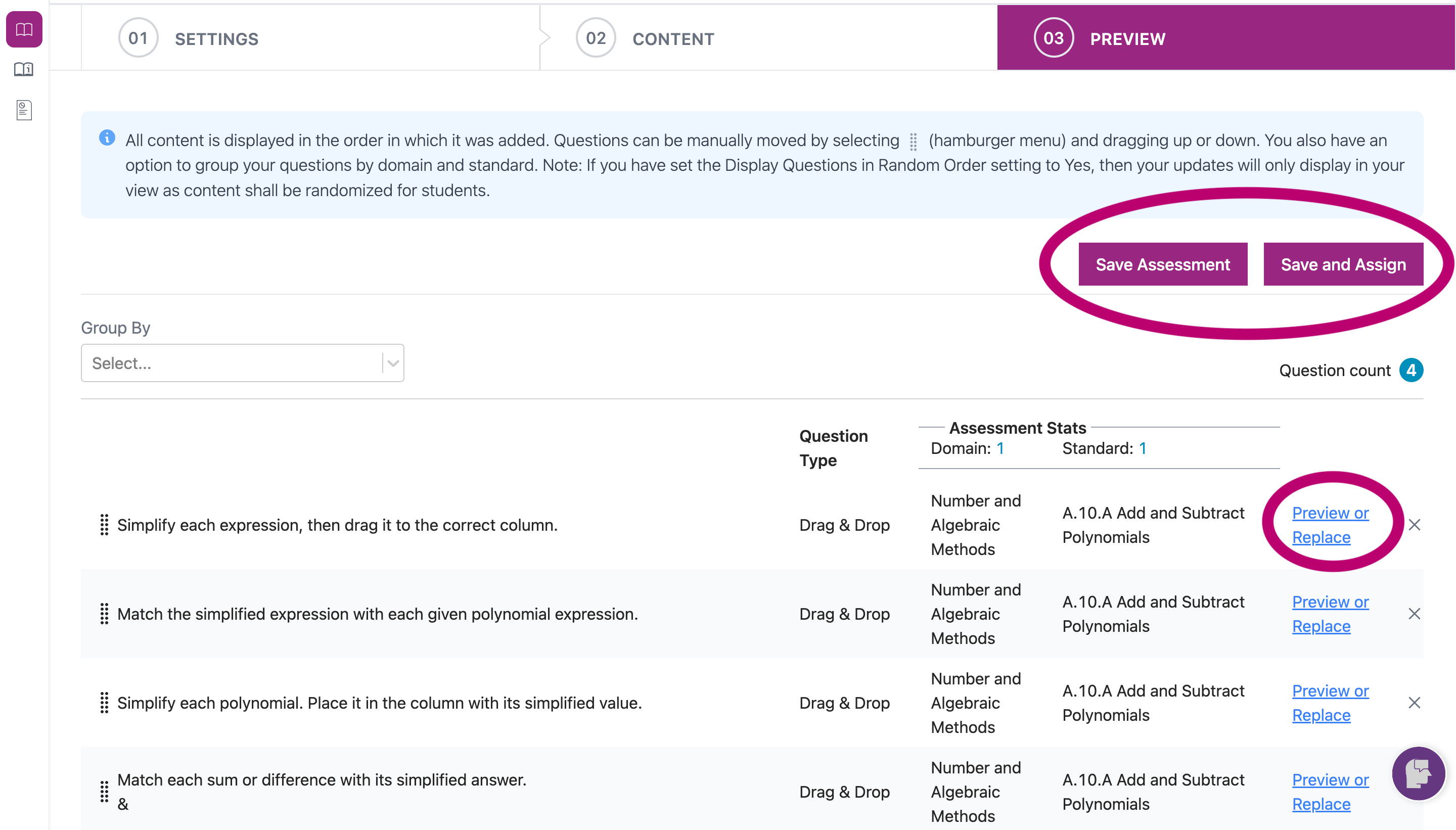The width and height of the screenshot is (1456, 830).
Task: Click the Save Assessment button
Action: 1162,264
